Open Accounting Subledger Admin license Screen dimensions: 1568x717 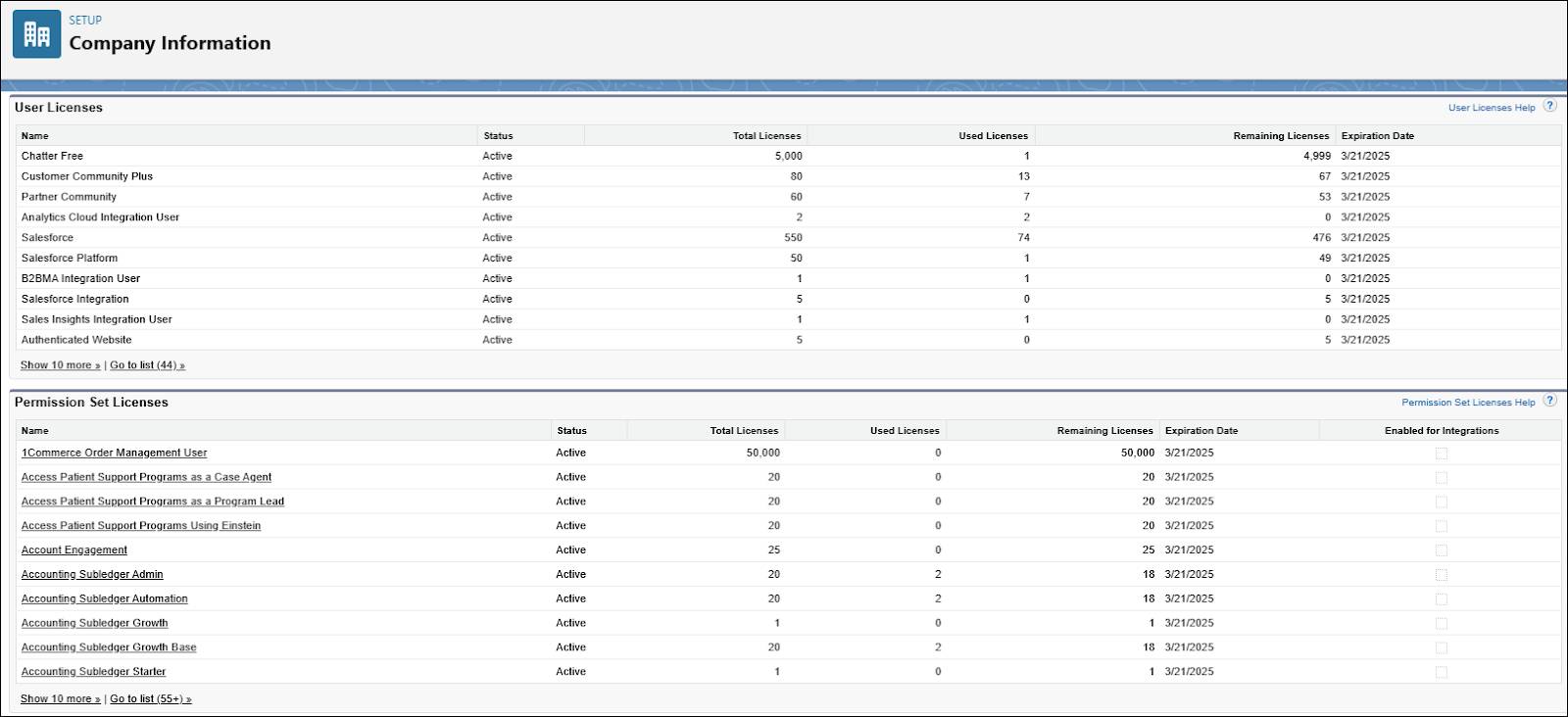pos(92,575)
